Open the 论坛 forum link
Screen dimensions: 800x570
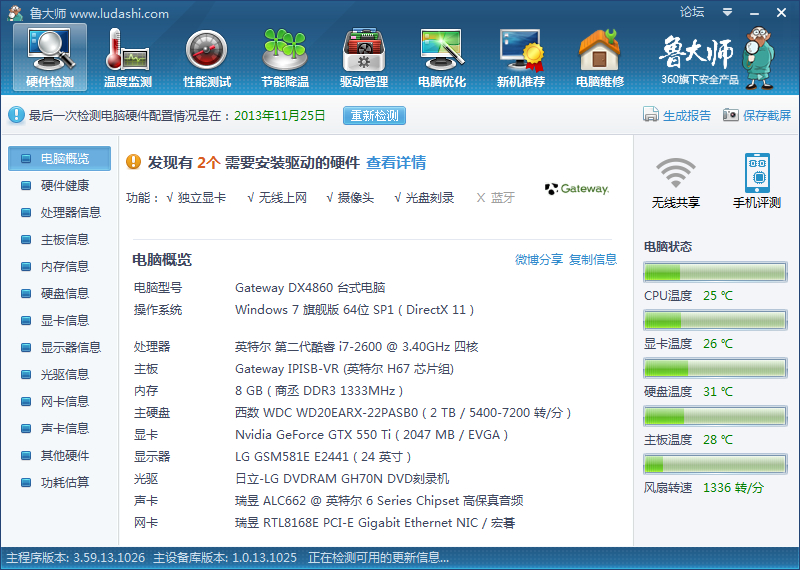click(x=692, y=12)
